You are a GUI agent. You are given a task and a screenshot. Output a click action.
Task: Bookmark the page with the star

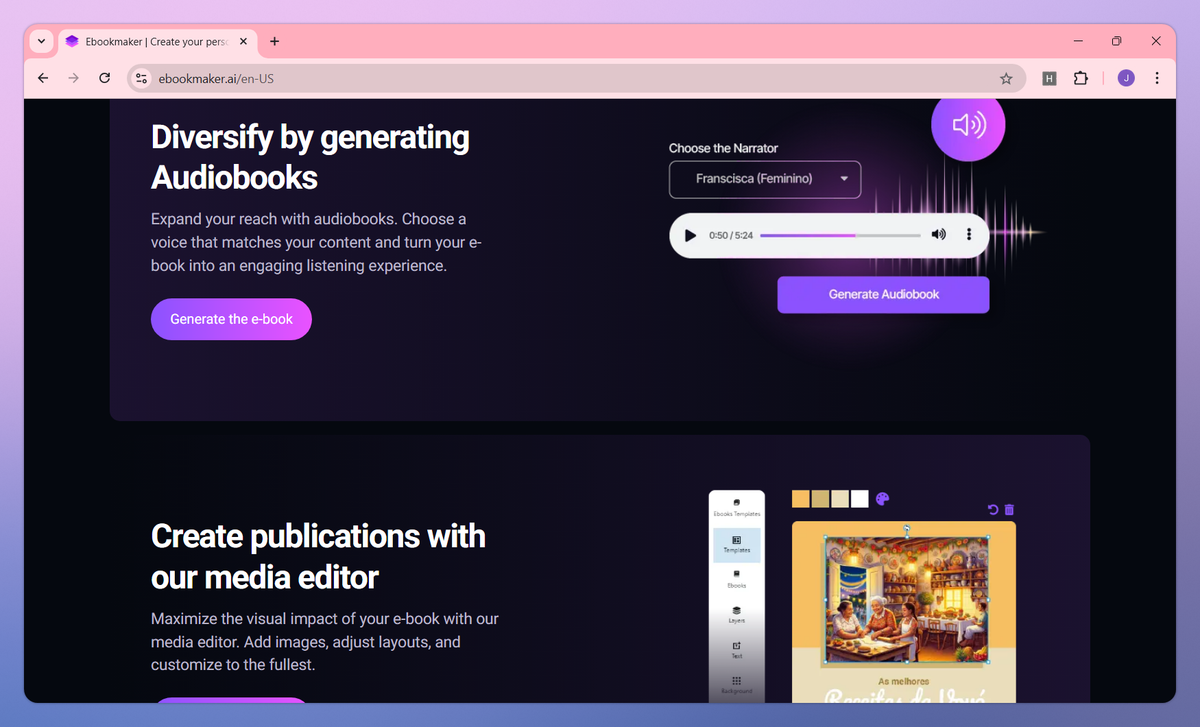point(1006,78)
